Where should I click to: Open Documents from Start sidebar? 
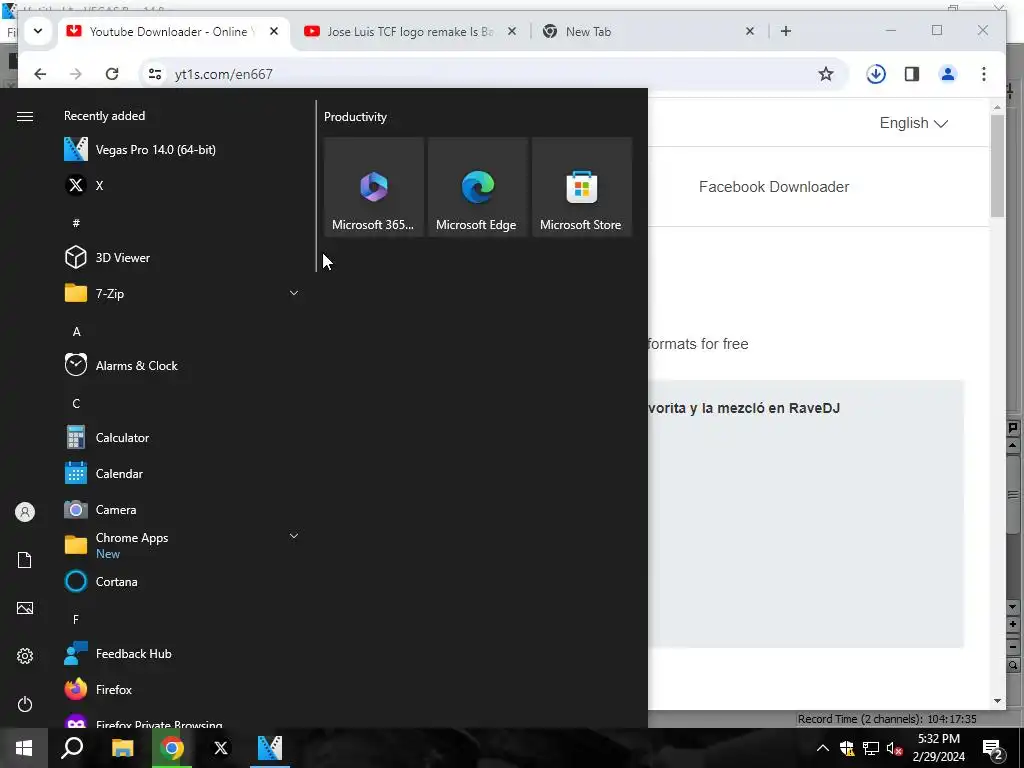pos(25,560)
